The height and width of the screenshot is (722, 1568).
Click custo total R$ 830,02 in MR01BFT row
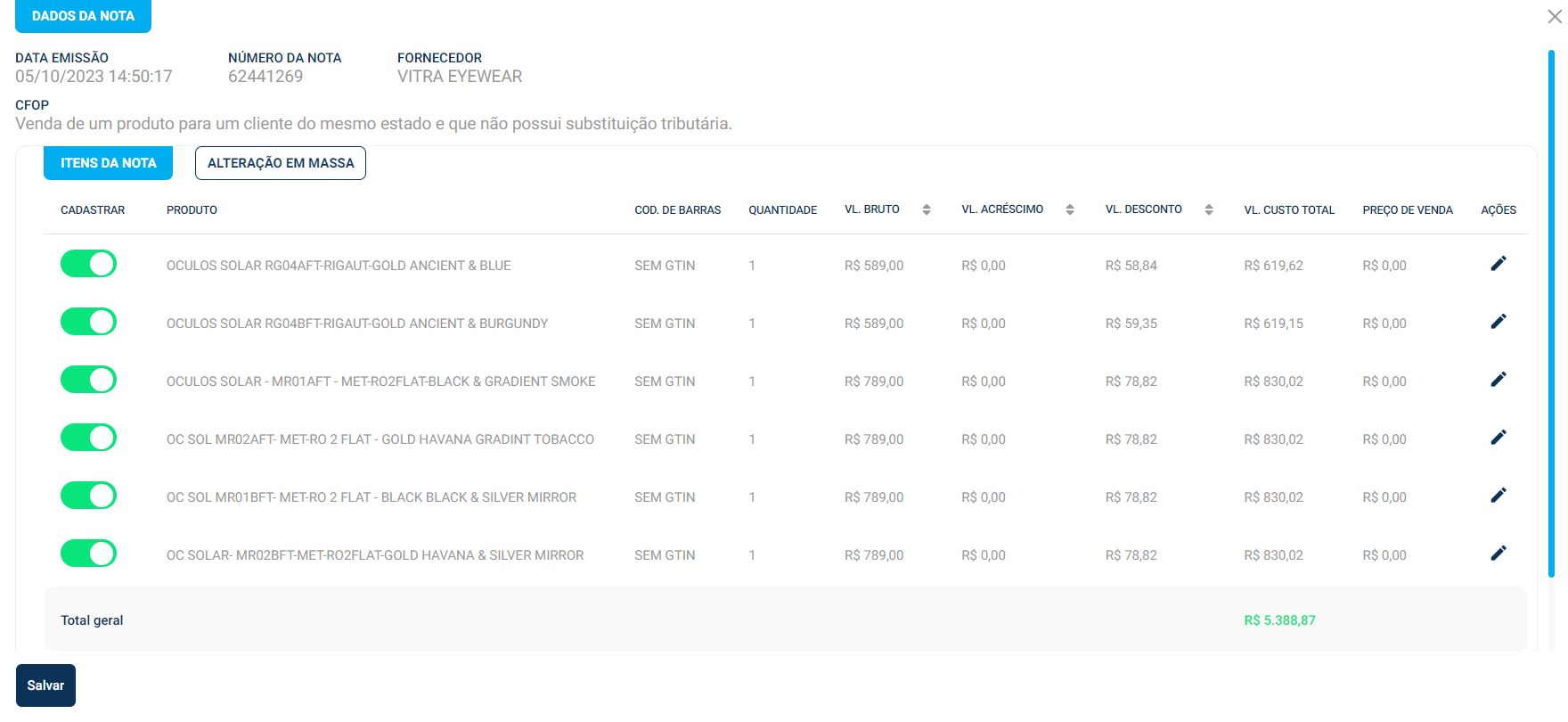tap(1273, 497)
